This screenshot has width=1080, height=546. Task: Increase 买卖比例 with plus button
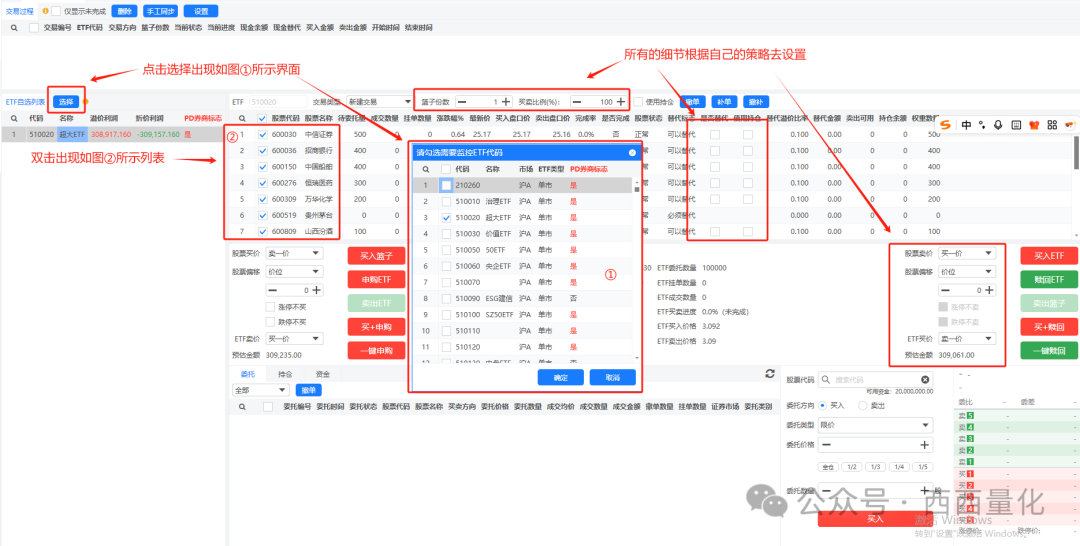pos(621,102)
